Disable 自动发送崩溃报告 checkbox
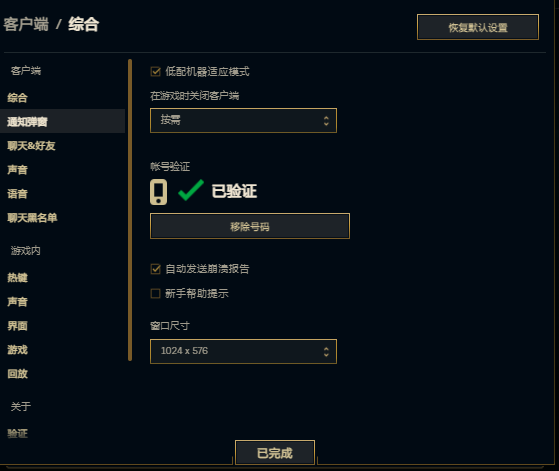Viewport: 559px width, 471px height. pos(155,269)
